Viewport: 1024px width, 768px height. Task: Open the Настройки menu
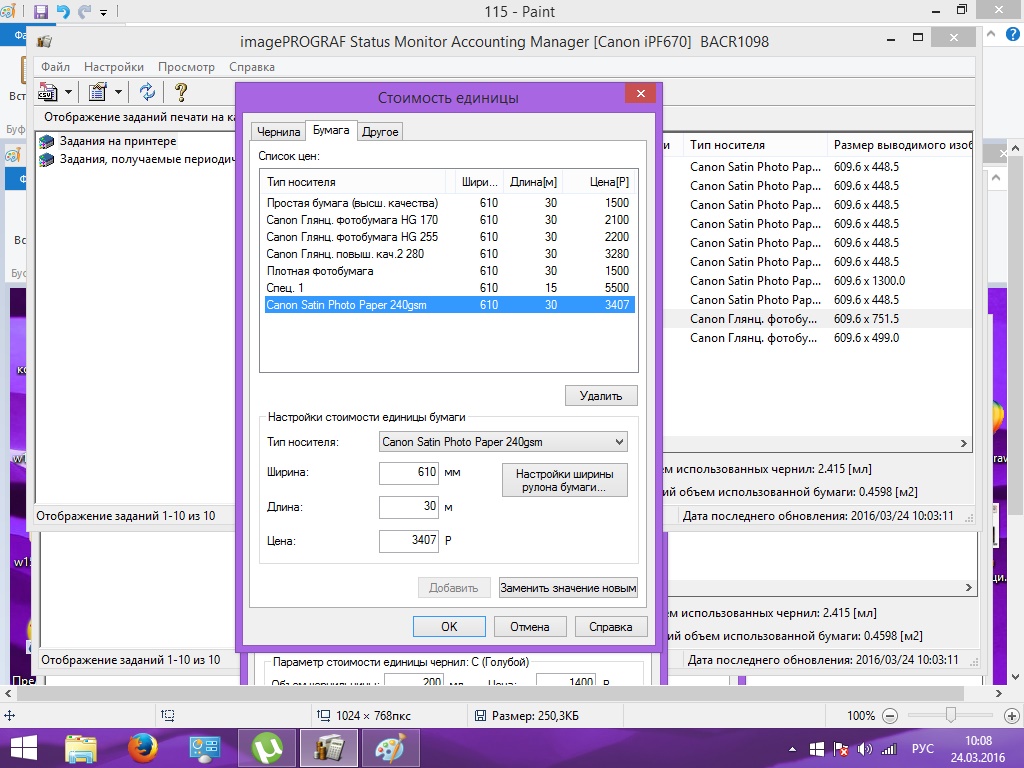point(114,67)
